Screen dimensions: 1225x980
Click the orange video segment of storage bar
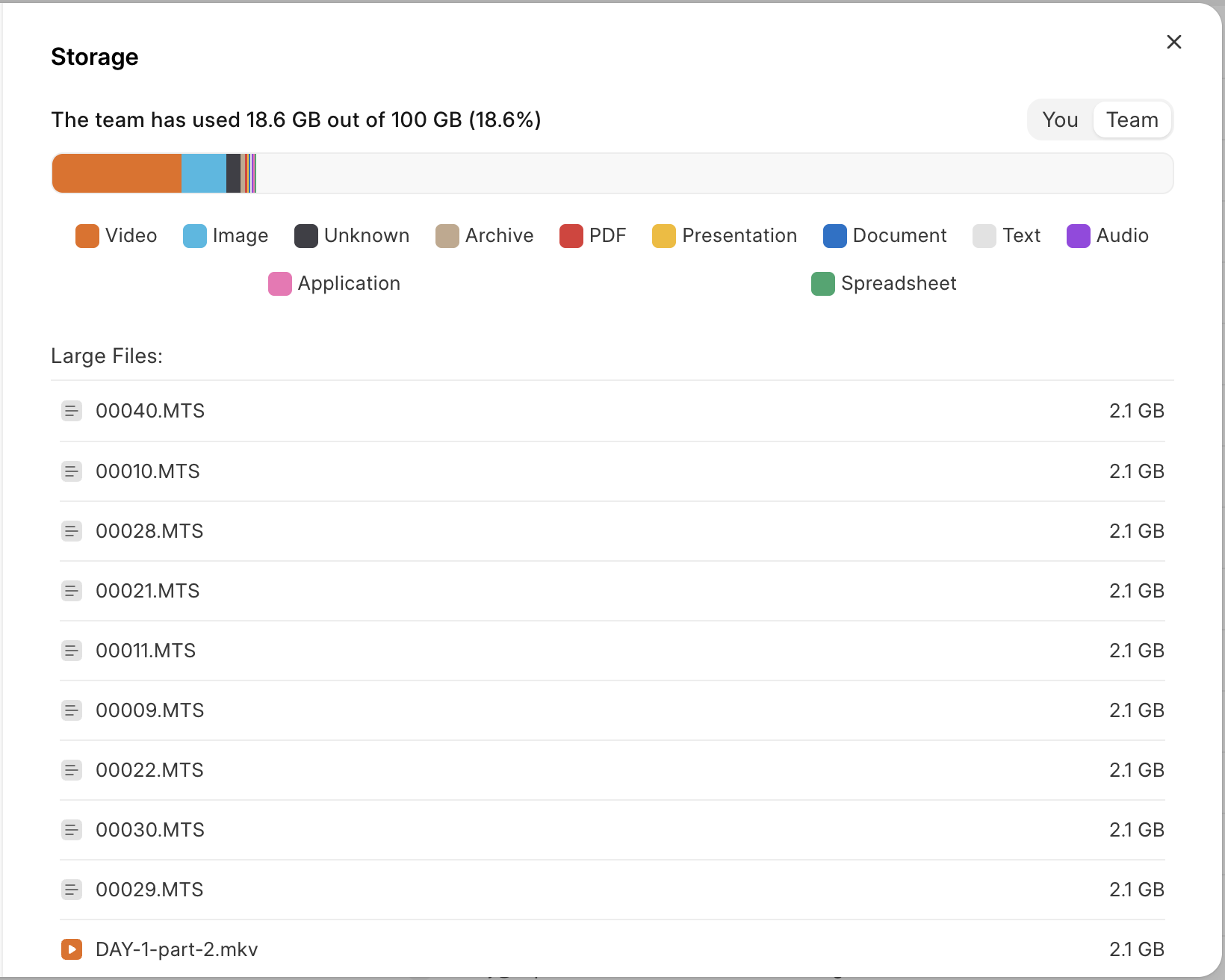pyautogui.click(x=117, y=173)
